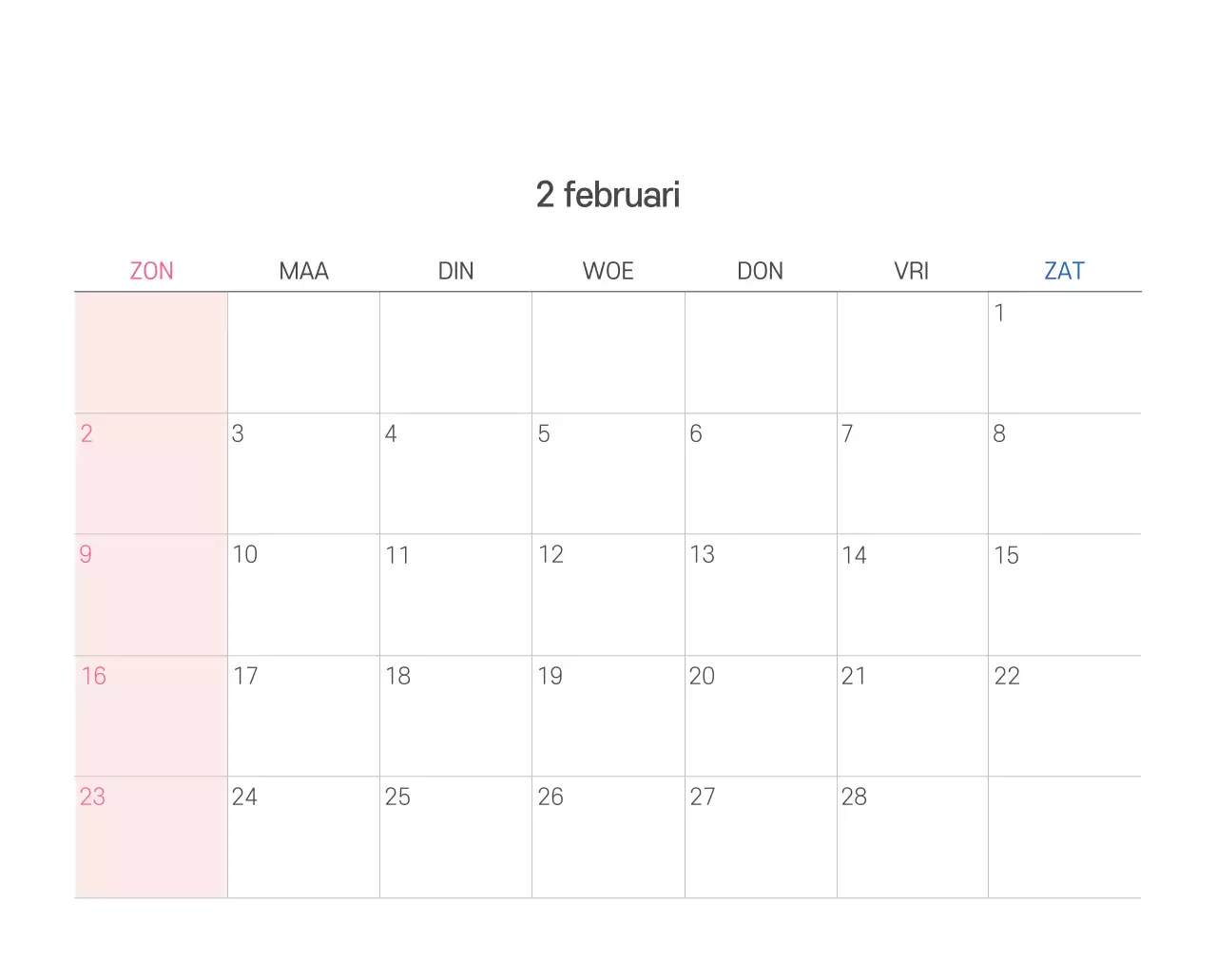Select Sunday February 23 cell

(151, 836)
